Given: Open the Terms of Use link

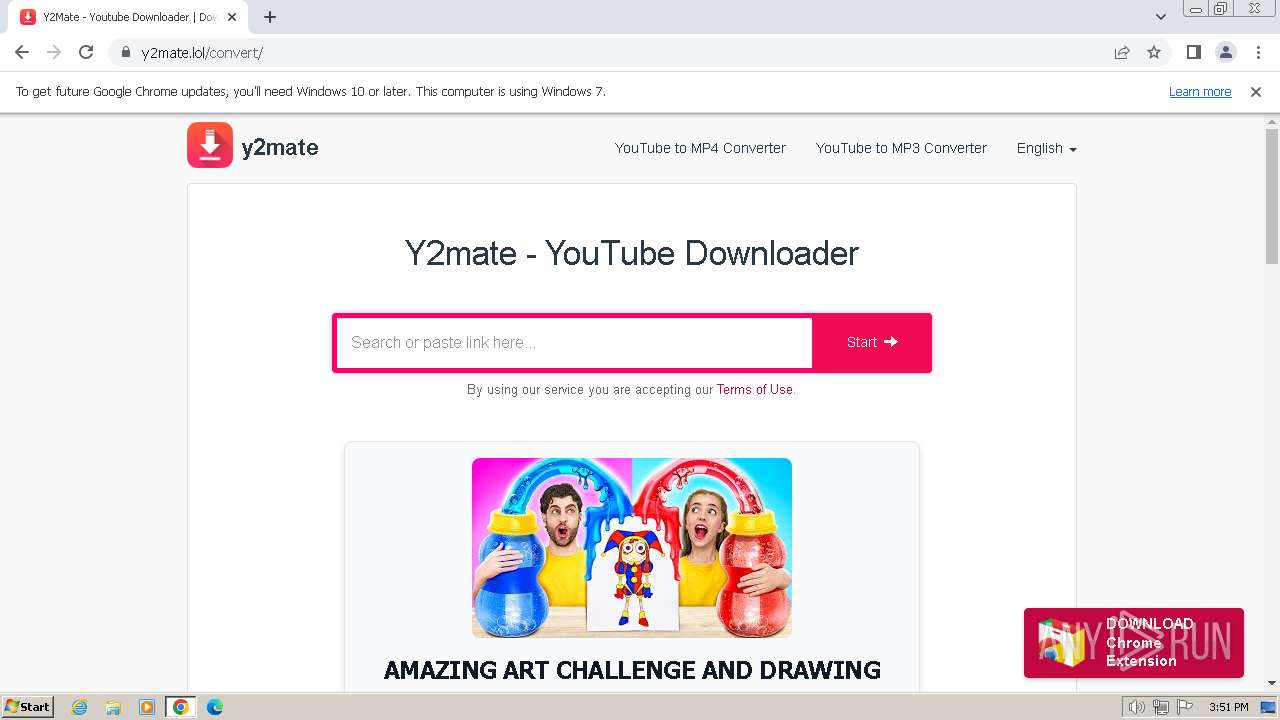Looking at the screenshot, I should [x=754, y=389].
